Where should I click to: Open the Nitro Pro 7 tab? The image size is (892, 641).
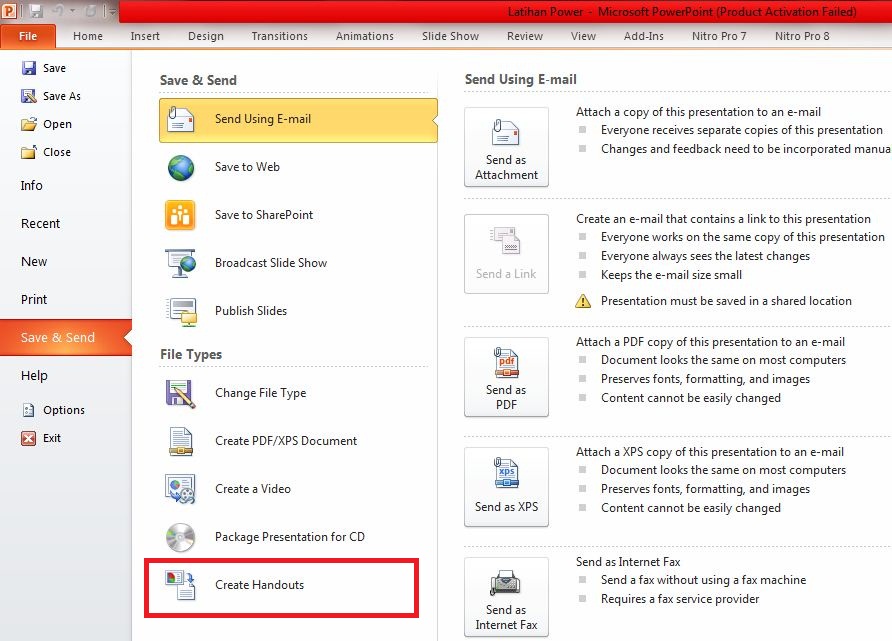[719, 36]
